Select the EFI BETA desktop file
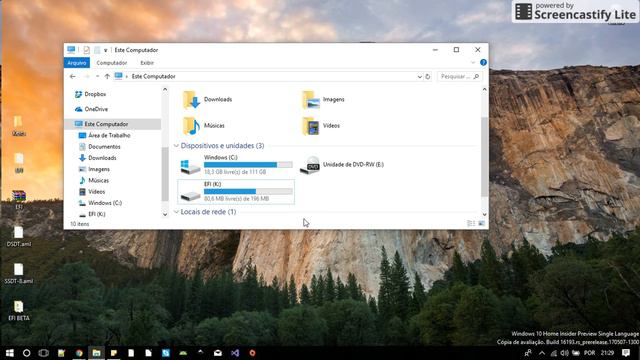The width and height of the screenshot is (640, 360). tap(19, 311)
